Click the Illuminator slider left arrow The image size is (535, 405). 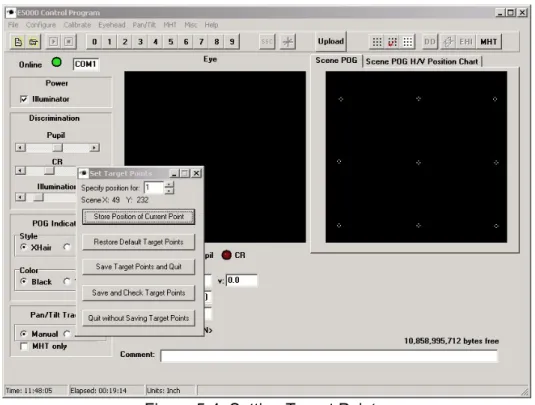coord(20,197)
